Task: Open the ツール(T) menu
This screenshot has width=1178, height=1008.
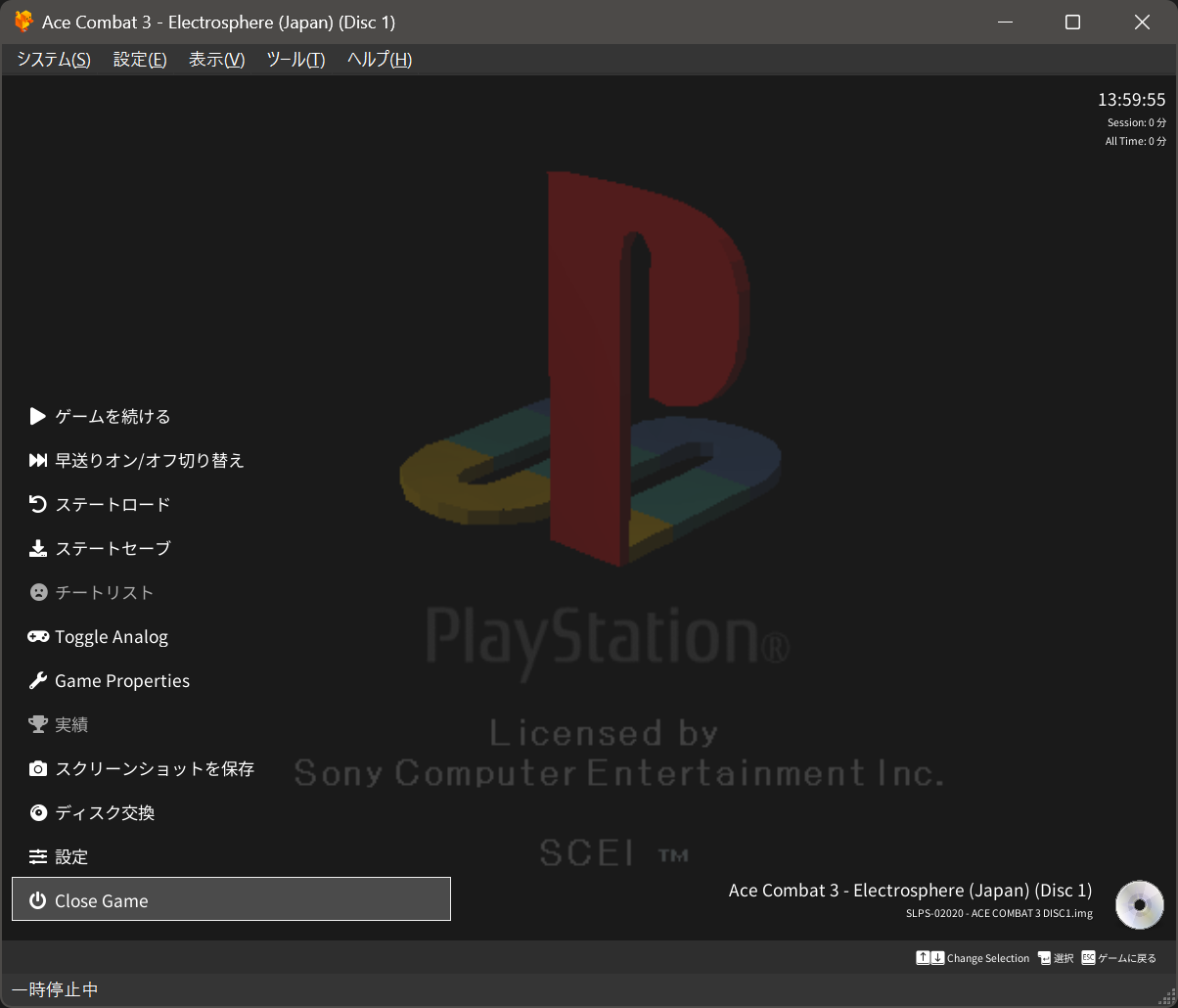Action: [x=295, y=60]
